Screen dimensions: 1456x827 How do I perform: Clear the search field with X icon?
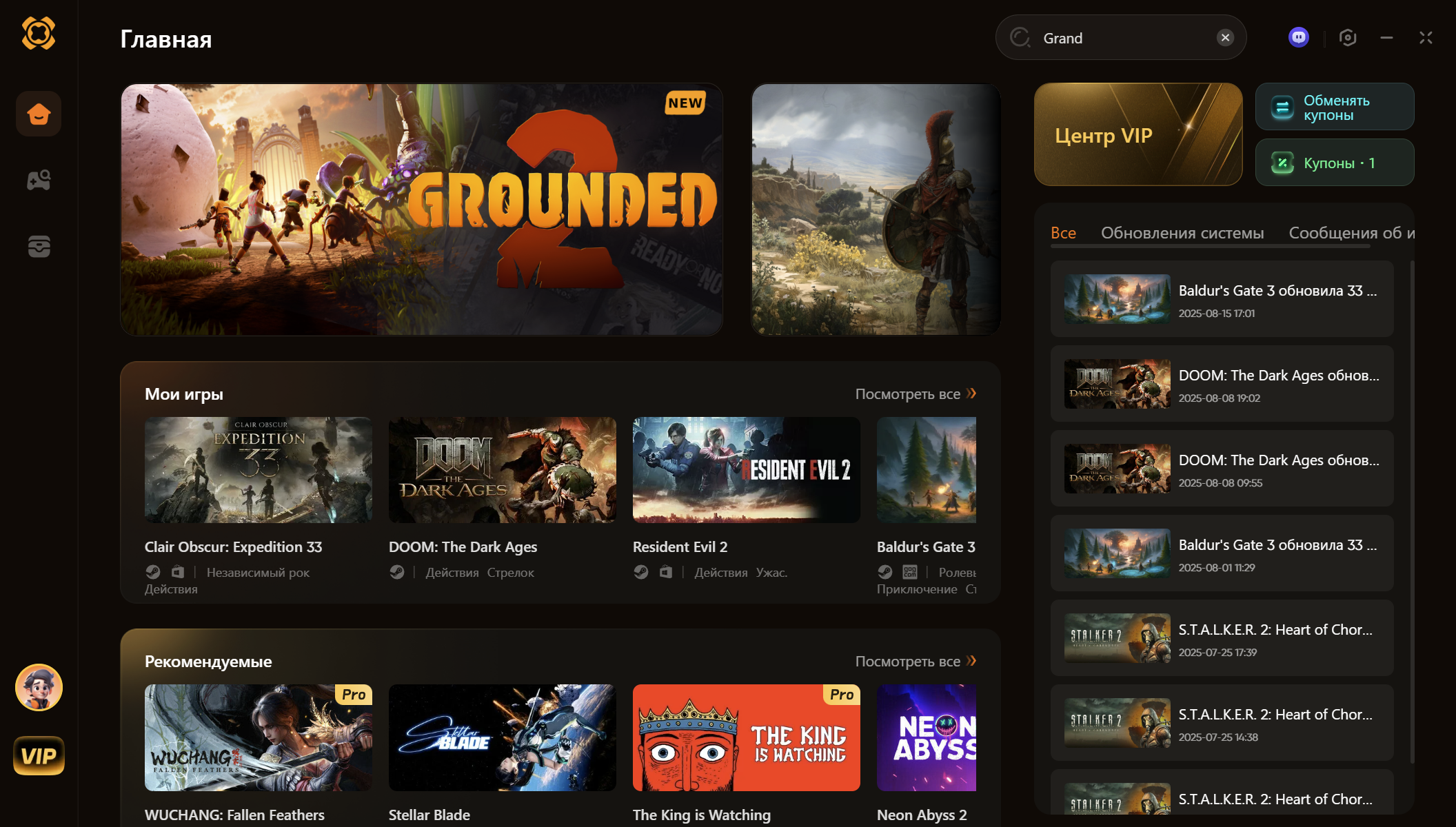[x=1225, y=37]
